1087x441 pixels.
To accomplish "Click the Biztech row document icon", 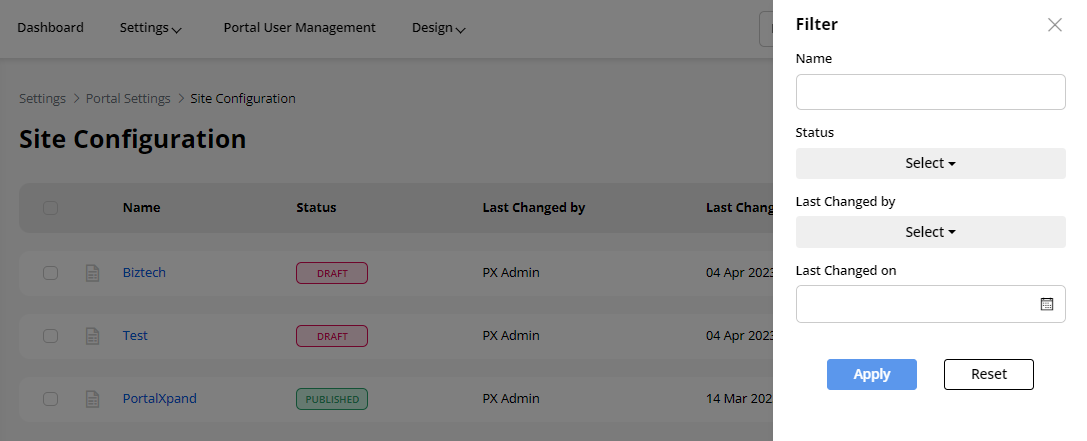I will [x=92, y=273].
